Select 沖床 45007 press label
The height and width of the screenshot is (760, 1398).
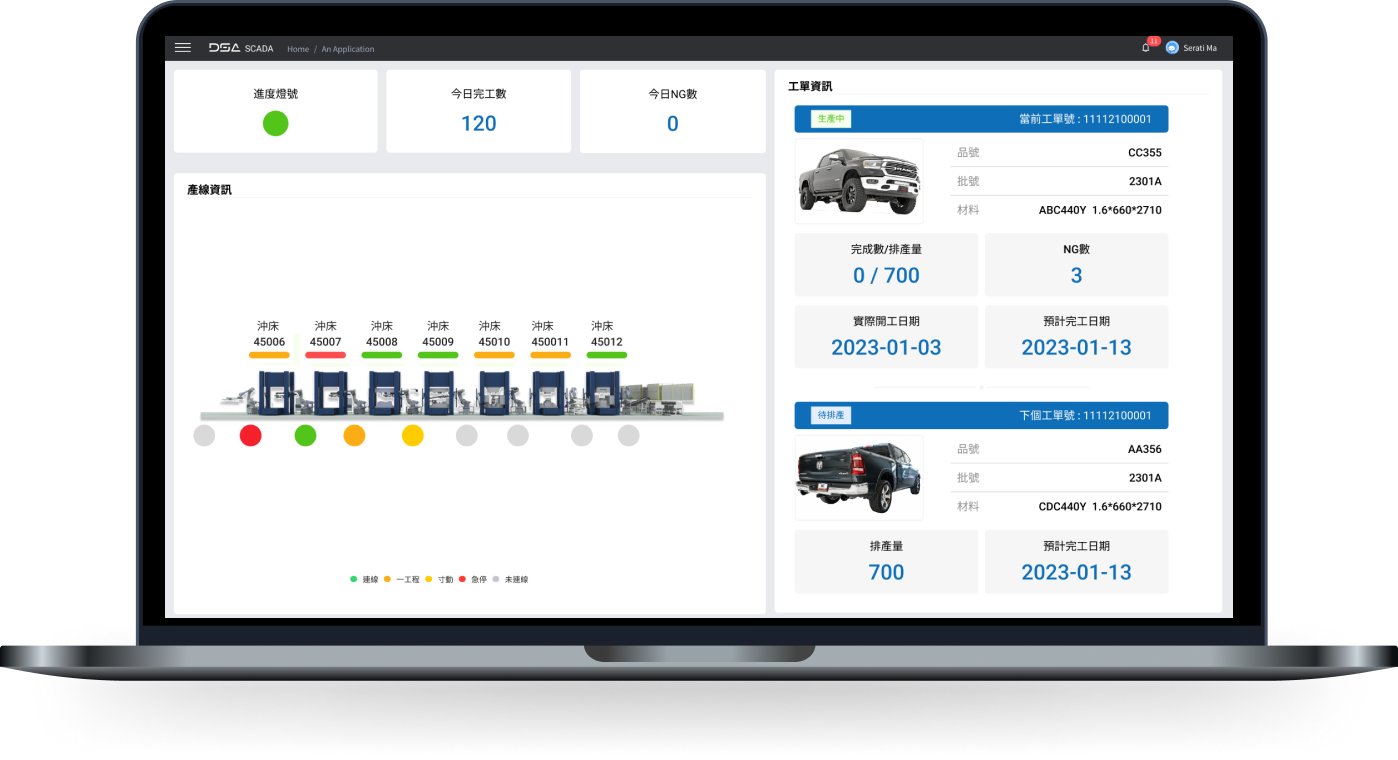tap(325, 334)
